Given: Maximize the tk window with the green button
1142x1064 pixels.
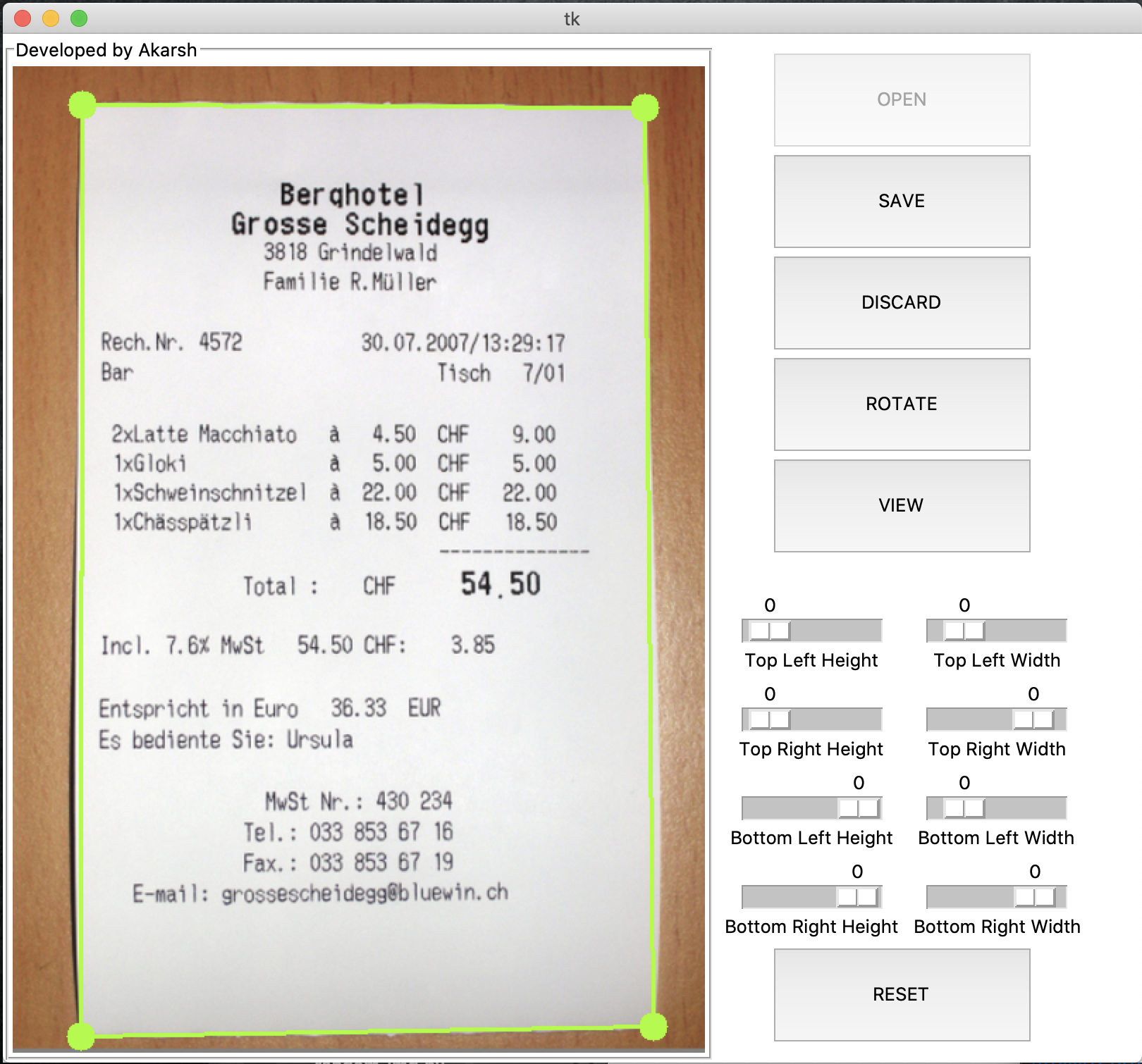Looking at the screenshot, I should click(x=79, y=18).
